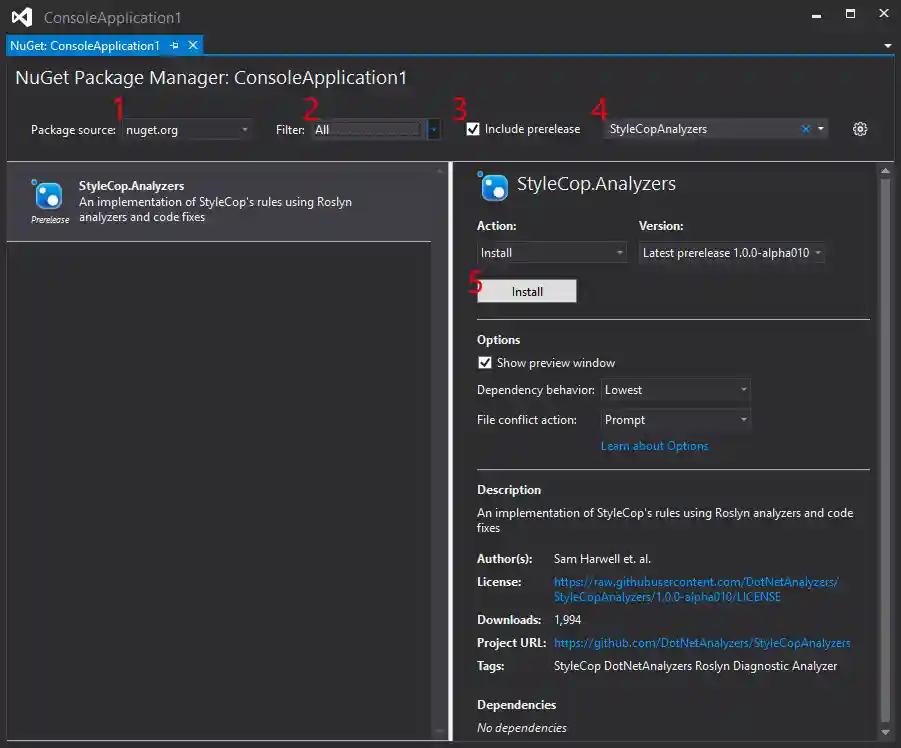Click the NuGet settings gear icon
The width and height of the screenshot is (901, 748).
coord(859,129)
